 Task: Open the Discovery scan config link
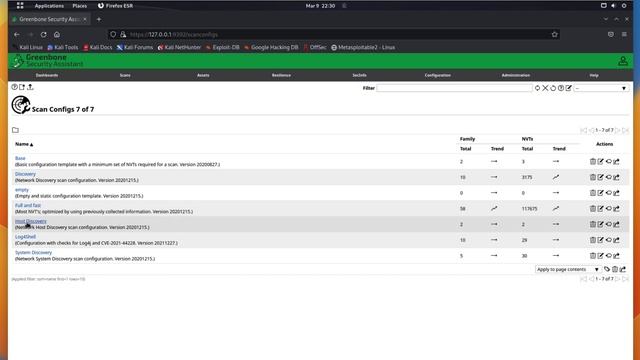tap(25, 174)
